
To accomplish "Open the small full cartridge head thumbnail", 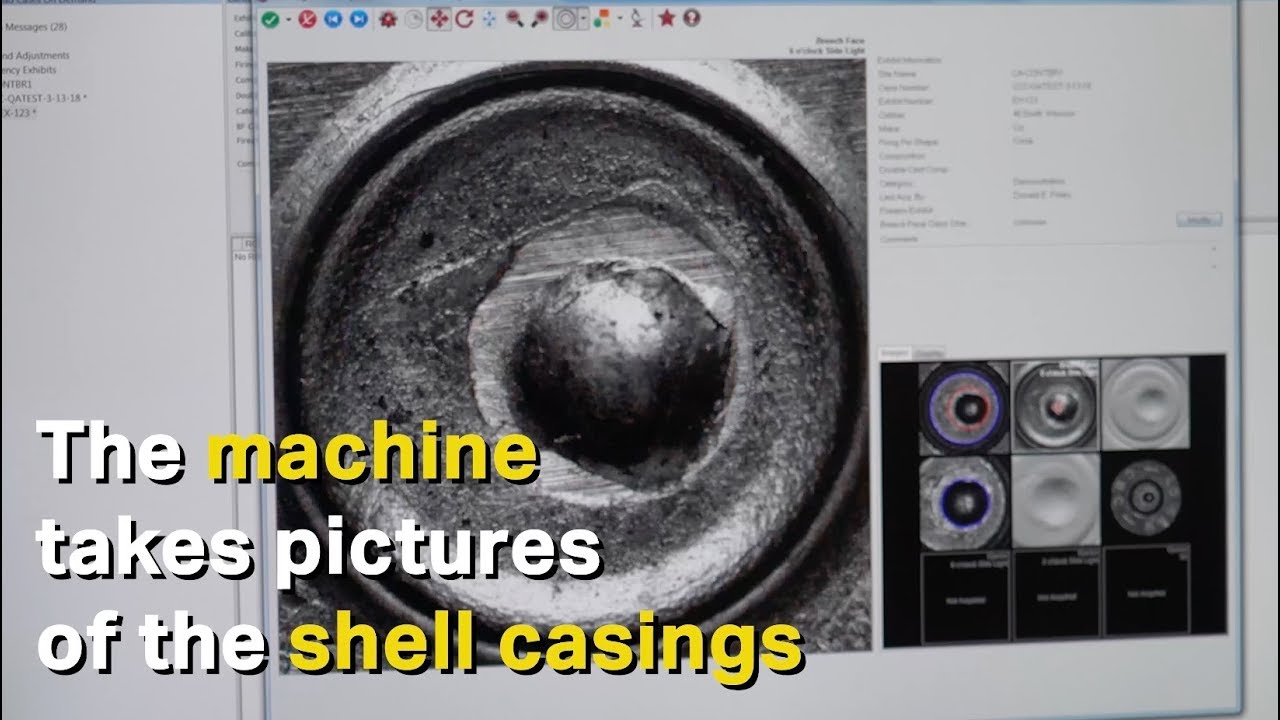I will click(1145, 497).
